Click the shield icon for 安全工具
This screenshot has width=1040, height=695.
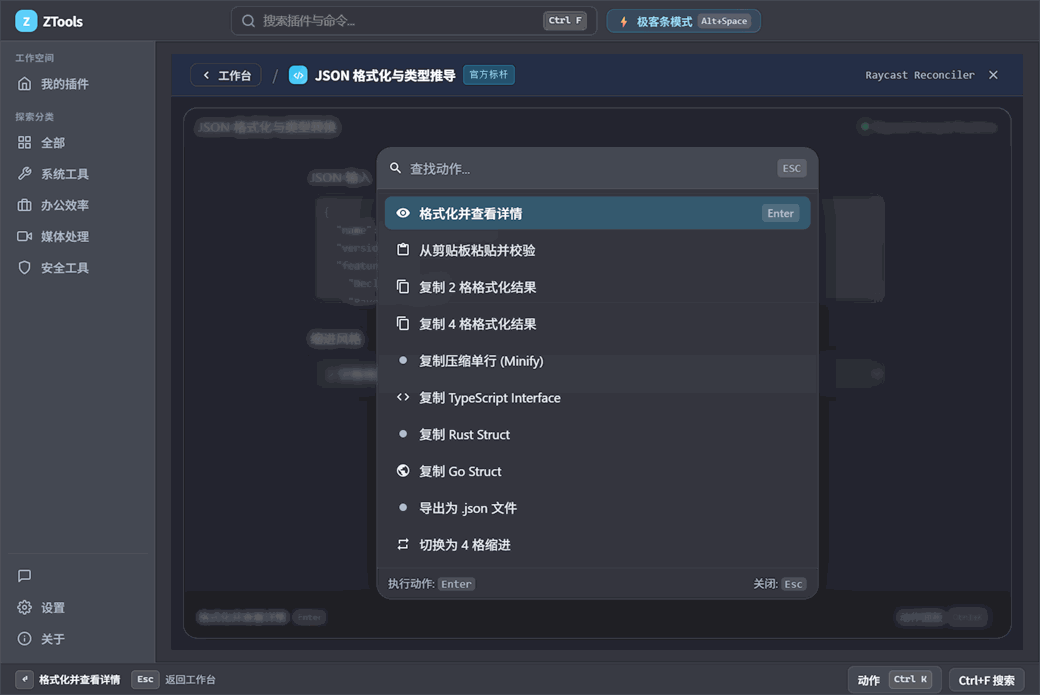click(x=25, y=267)
